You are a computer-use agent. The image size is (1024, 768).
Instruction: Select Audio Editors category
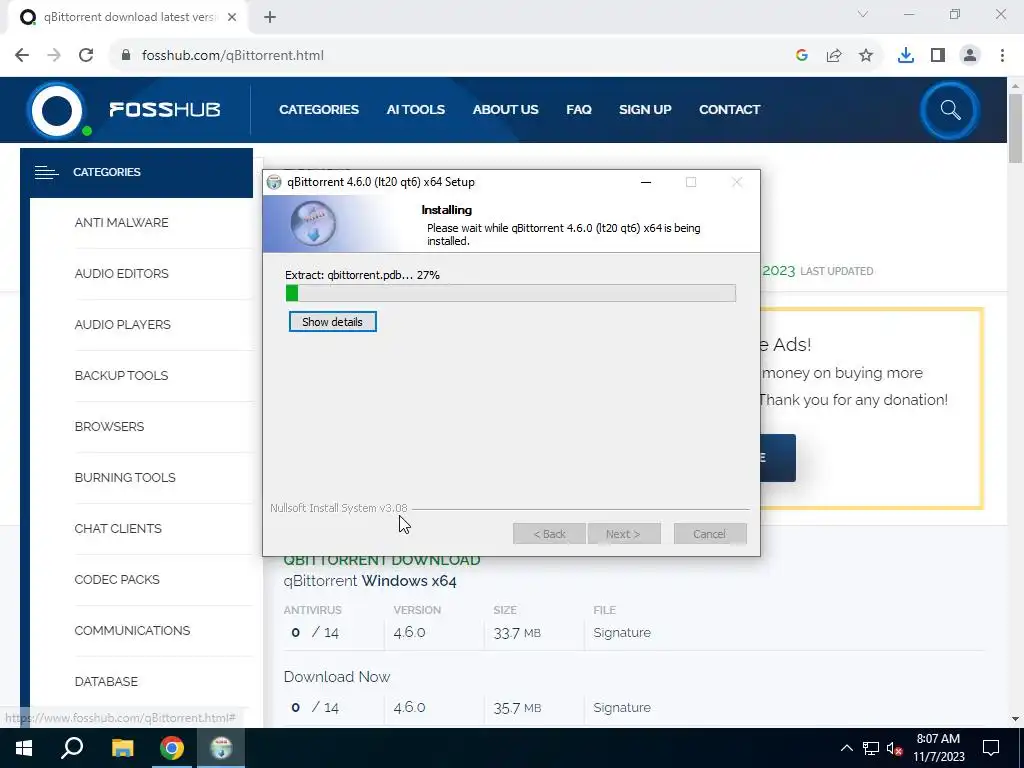click(x=121, y=274)
